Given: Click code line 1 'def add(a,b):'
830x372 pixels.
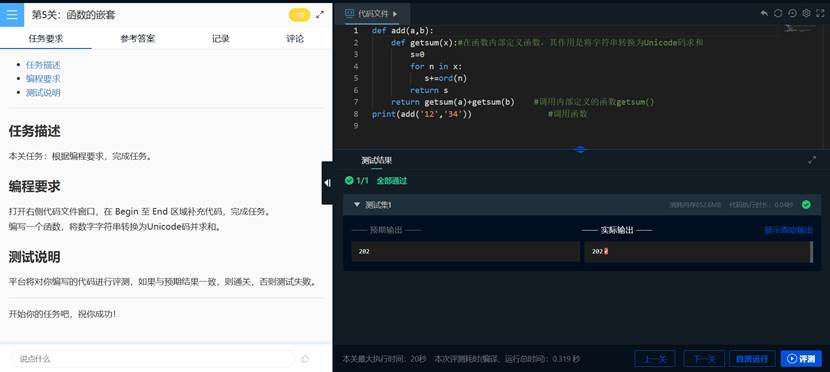Looking at the screenshot, I should pos(403,31).
